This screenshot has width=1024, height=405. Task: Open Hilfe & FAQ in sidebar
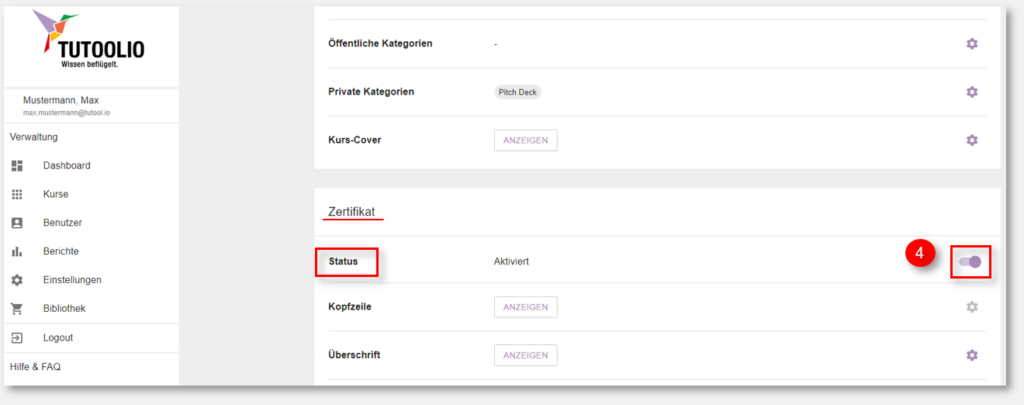click(35, 367)
